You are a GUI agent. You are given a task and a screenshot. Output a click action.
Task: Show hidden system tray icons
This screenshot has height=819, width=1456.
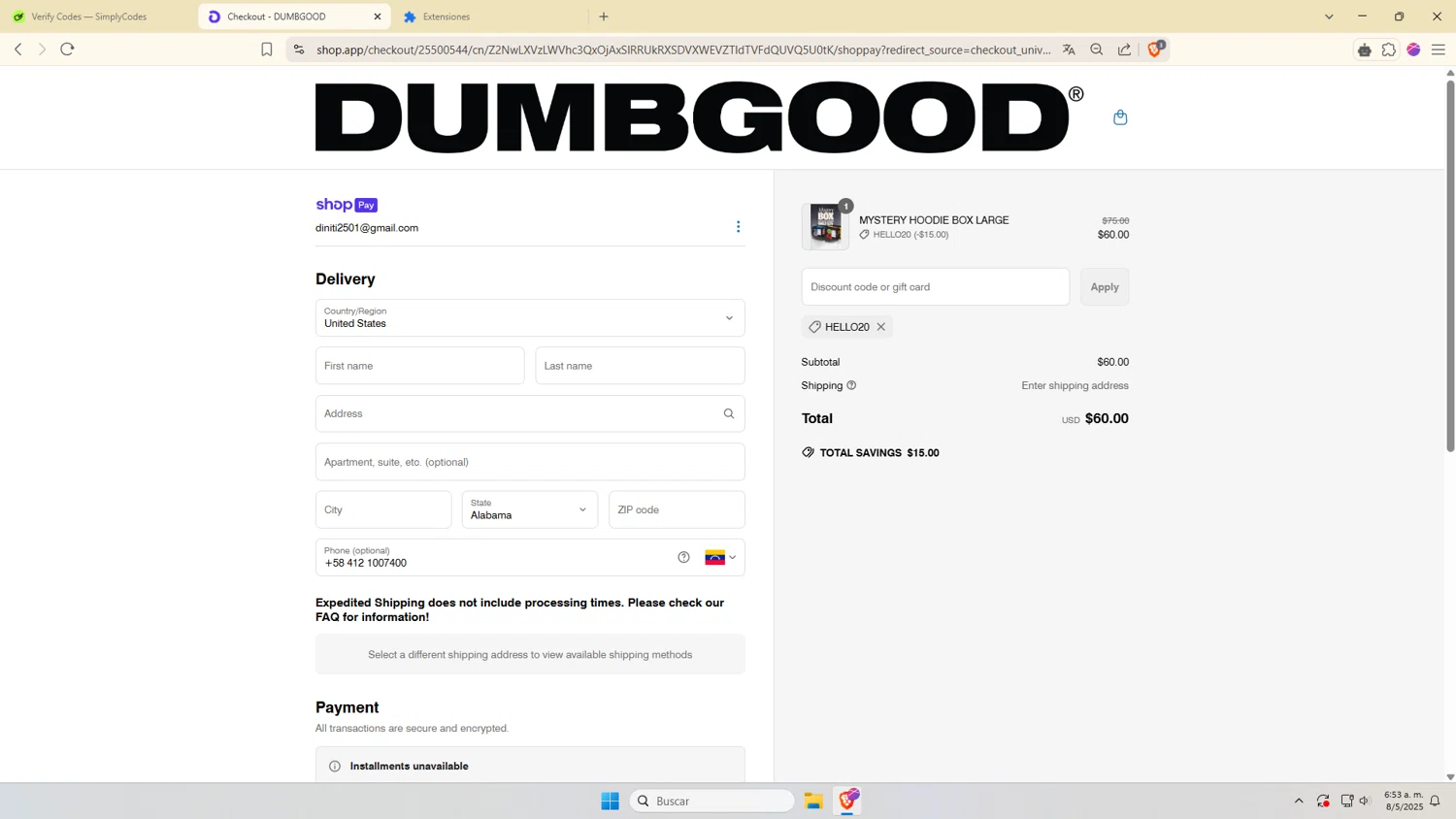[1299, 801]
